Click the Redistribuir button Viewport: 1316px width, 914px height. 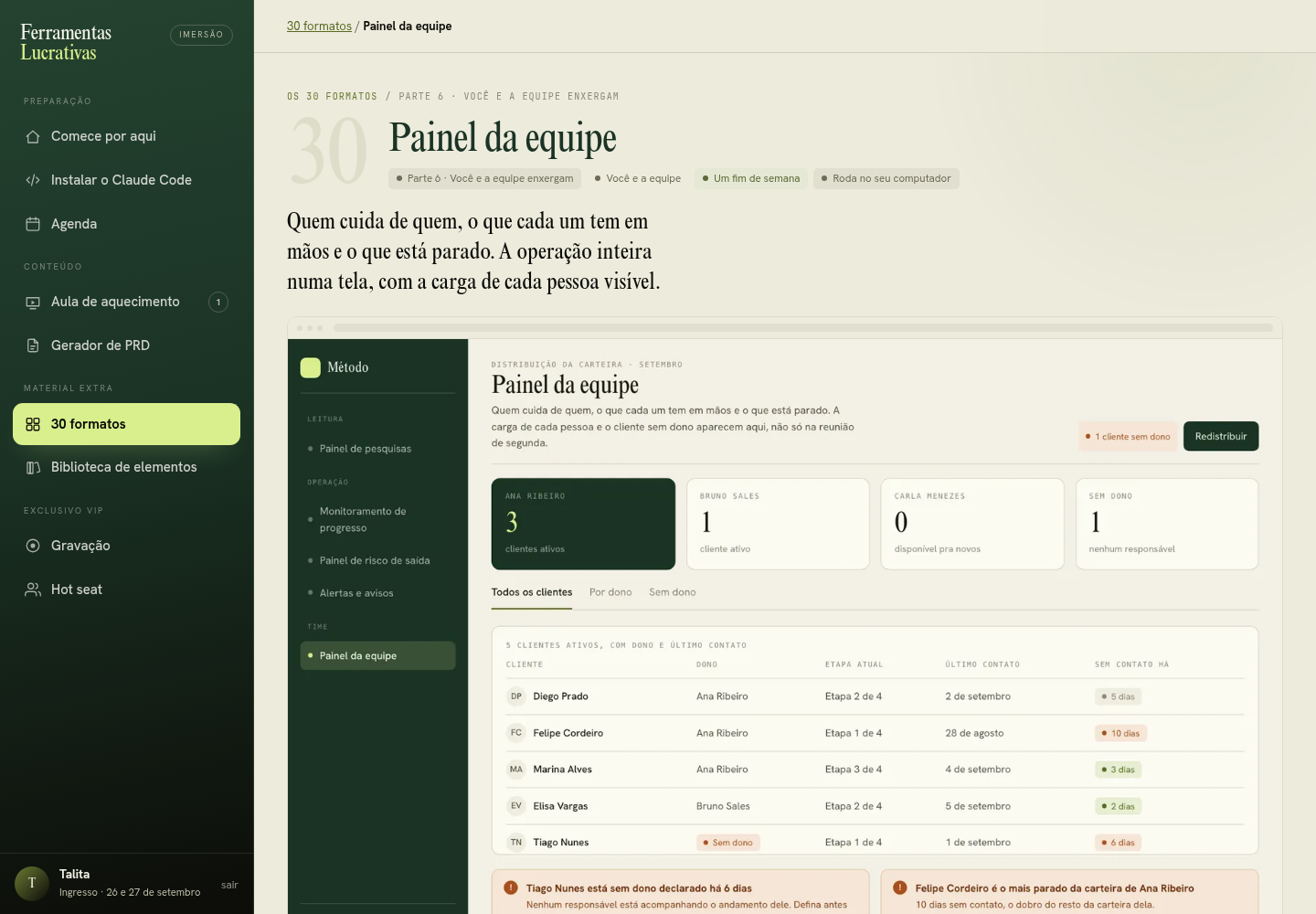click(1221, 436)
